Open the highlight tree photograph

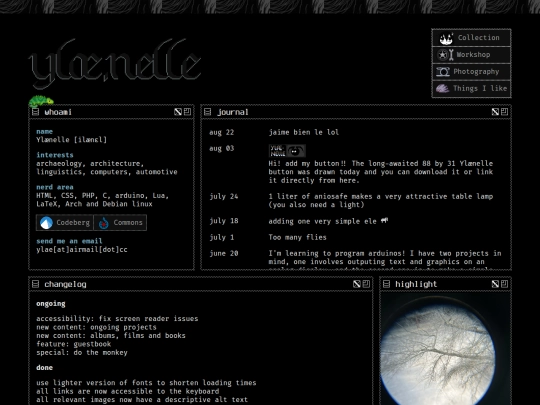[445, 349]
